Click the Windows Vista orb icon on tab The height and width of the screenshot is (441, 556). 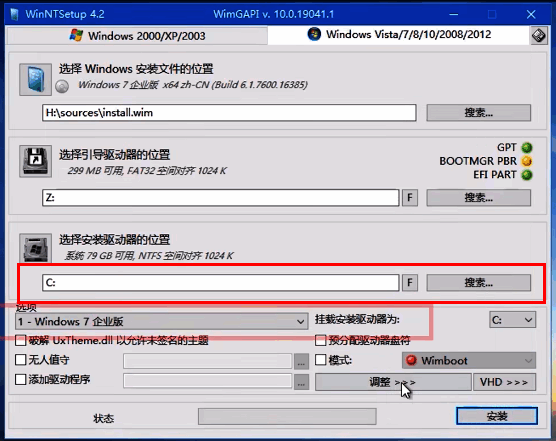tap(314, 34)
